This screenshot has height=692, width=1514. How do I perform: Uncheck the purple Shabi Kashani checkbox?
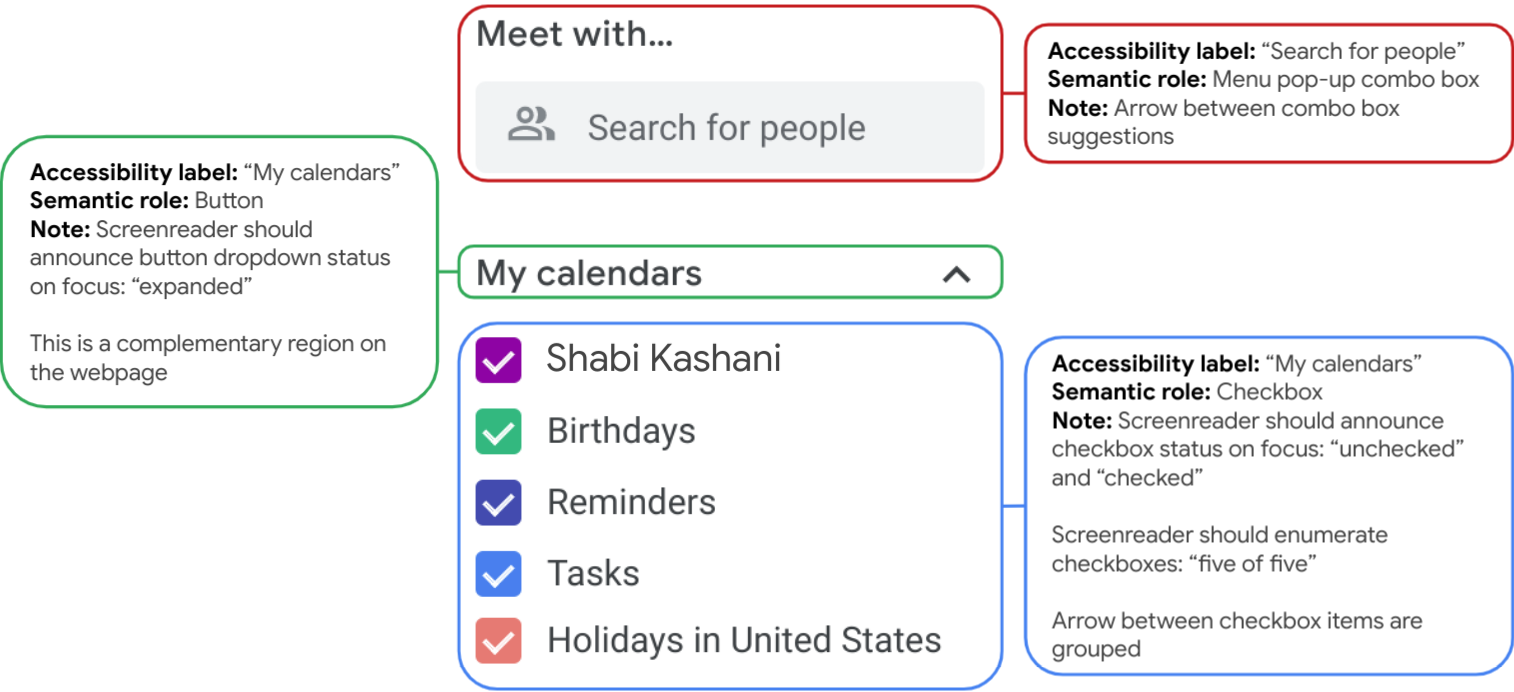[x=498, y=360]
